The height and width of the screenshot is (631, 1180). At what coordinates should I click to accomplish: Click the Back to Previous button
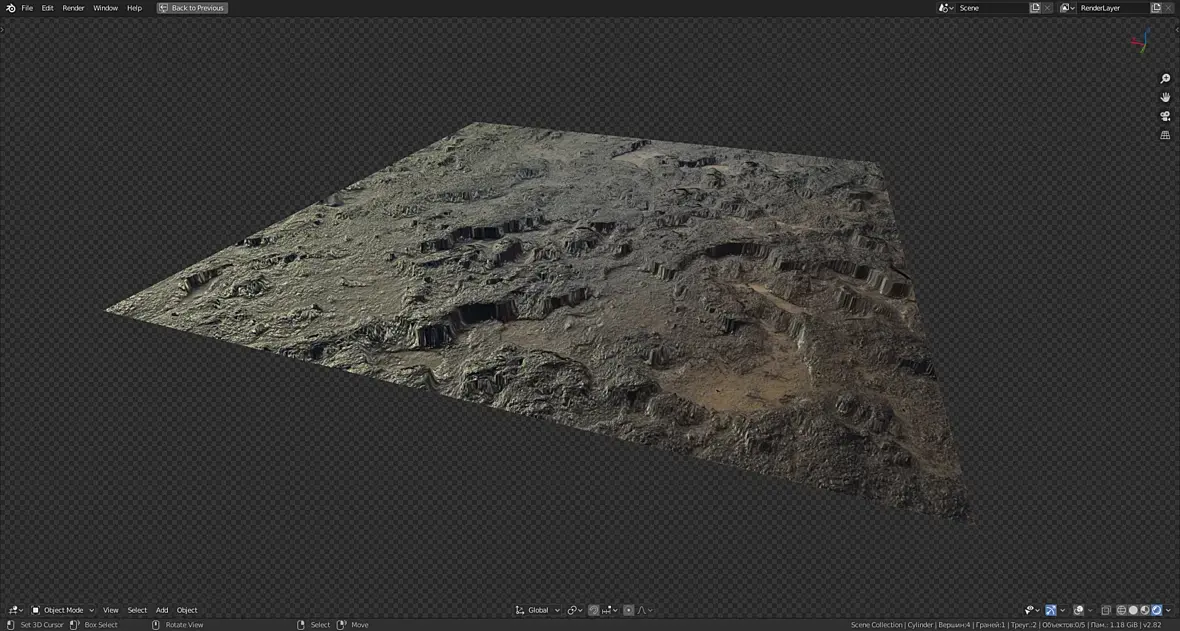[x=192, y=8]
